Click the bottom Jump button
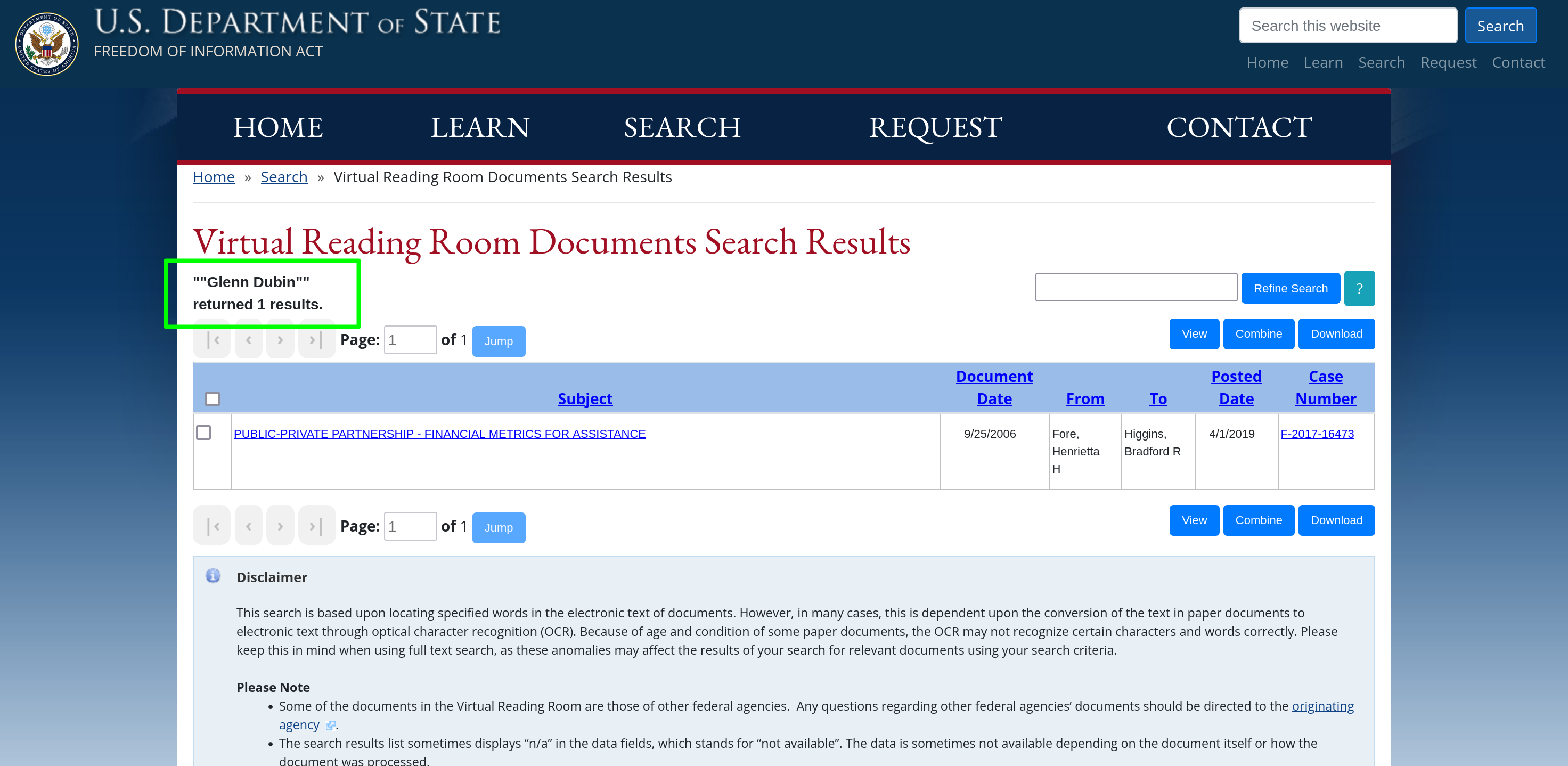The width and height of the screenshot is (1568, 766). (499, 528)
